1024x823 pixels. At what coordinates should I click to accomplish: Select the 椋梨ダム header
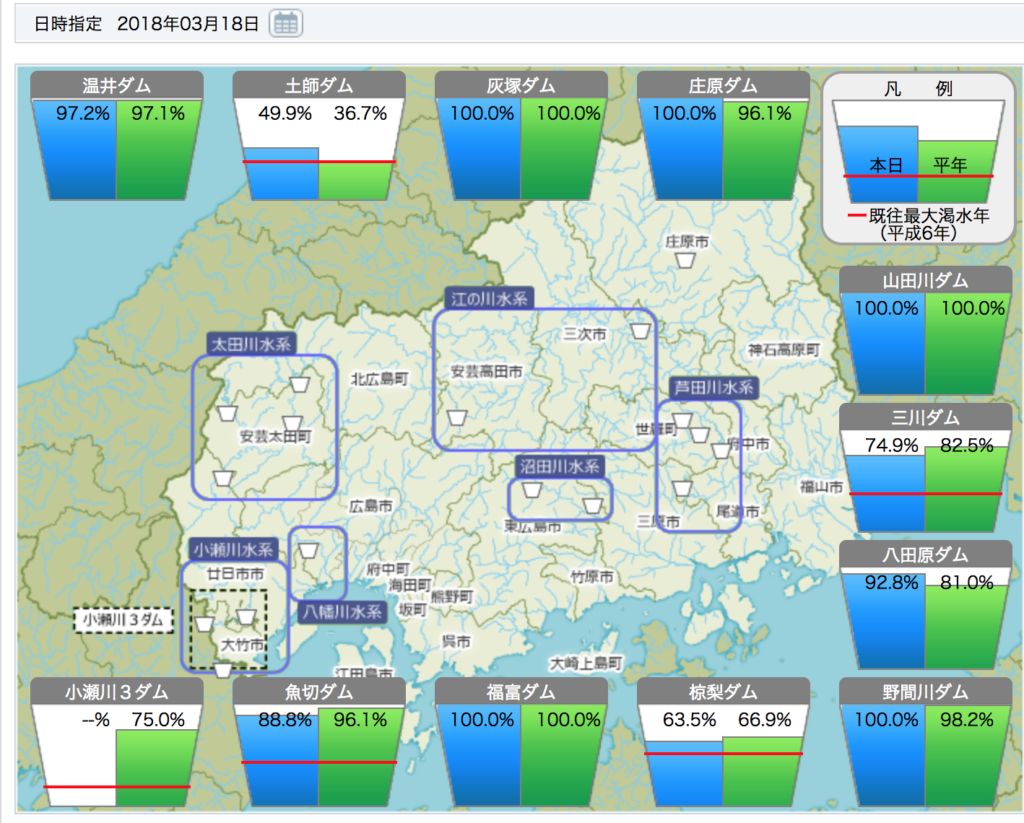point(723,692)
